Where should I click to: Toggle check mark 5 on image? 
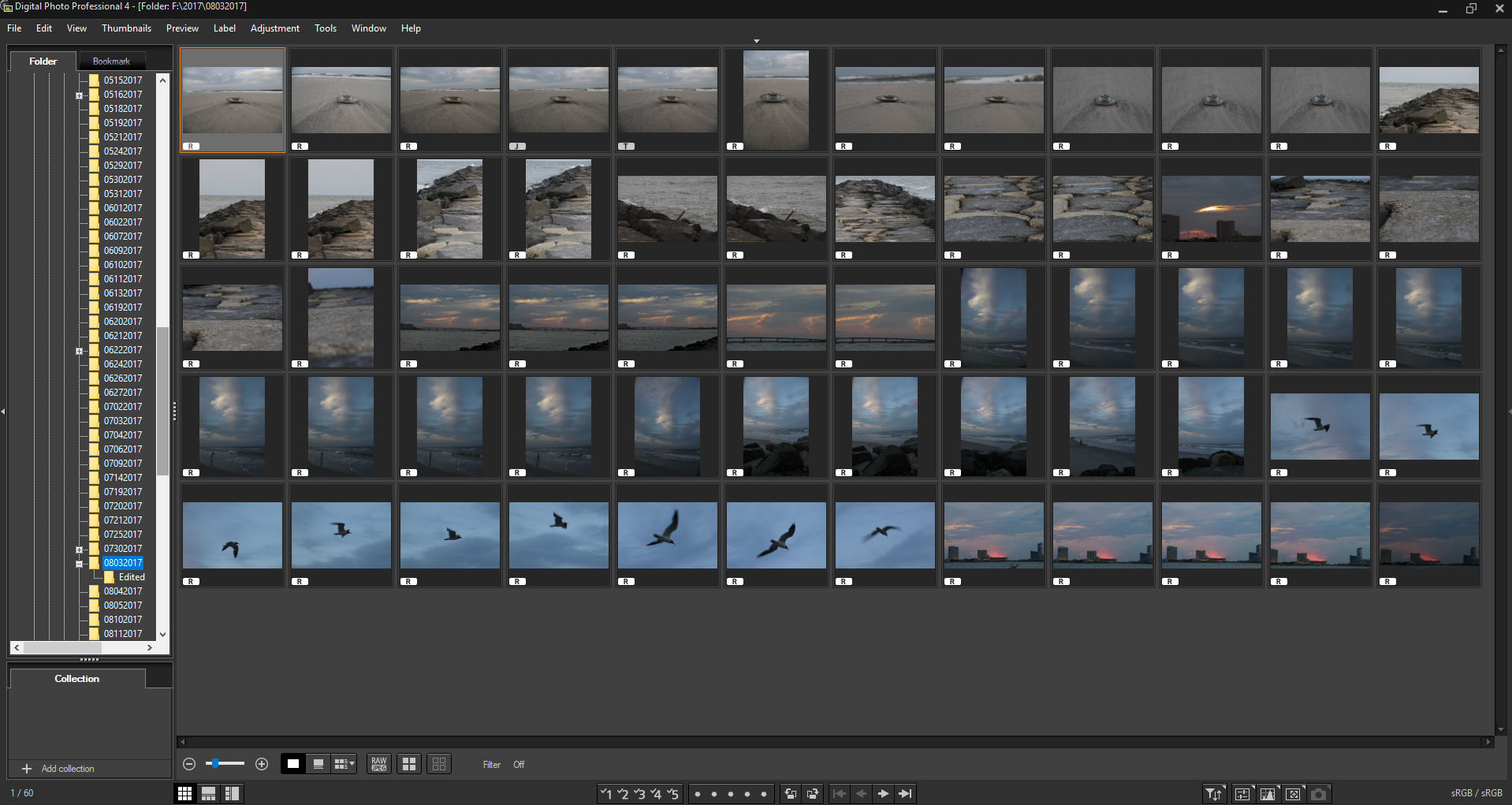[672, 794]
